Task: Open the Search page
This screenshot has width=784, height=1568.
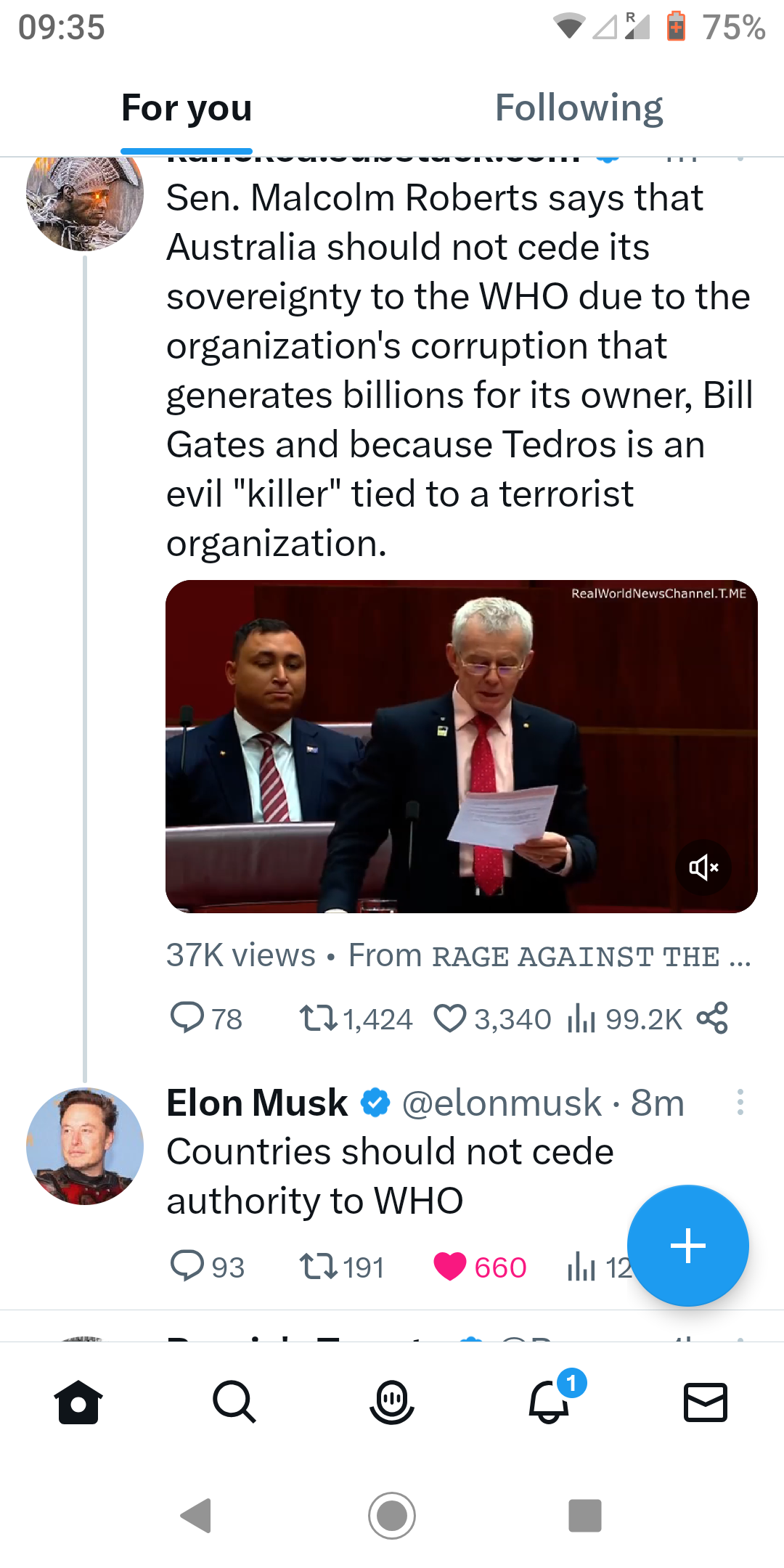Action: 234,1402
